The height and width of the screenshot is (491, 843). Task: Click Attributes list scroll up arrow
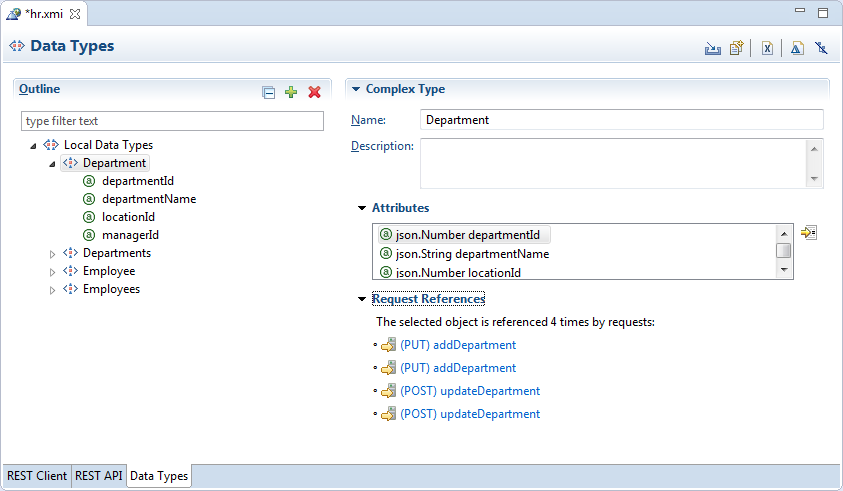(784, 233)
